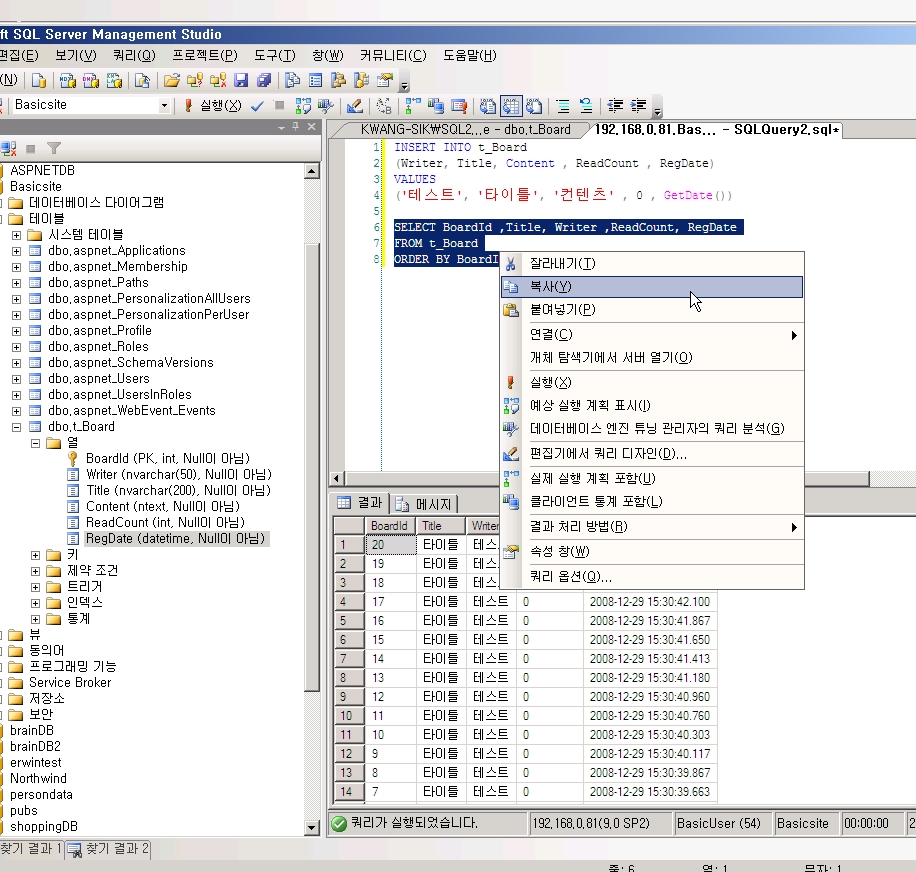Viewport: 916px width, 872px height.
Task: Close the Object Explorer panel
Action: click(311, 126)
